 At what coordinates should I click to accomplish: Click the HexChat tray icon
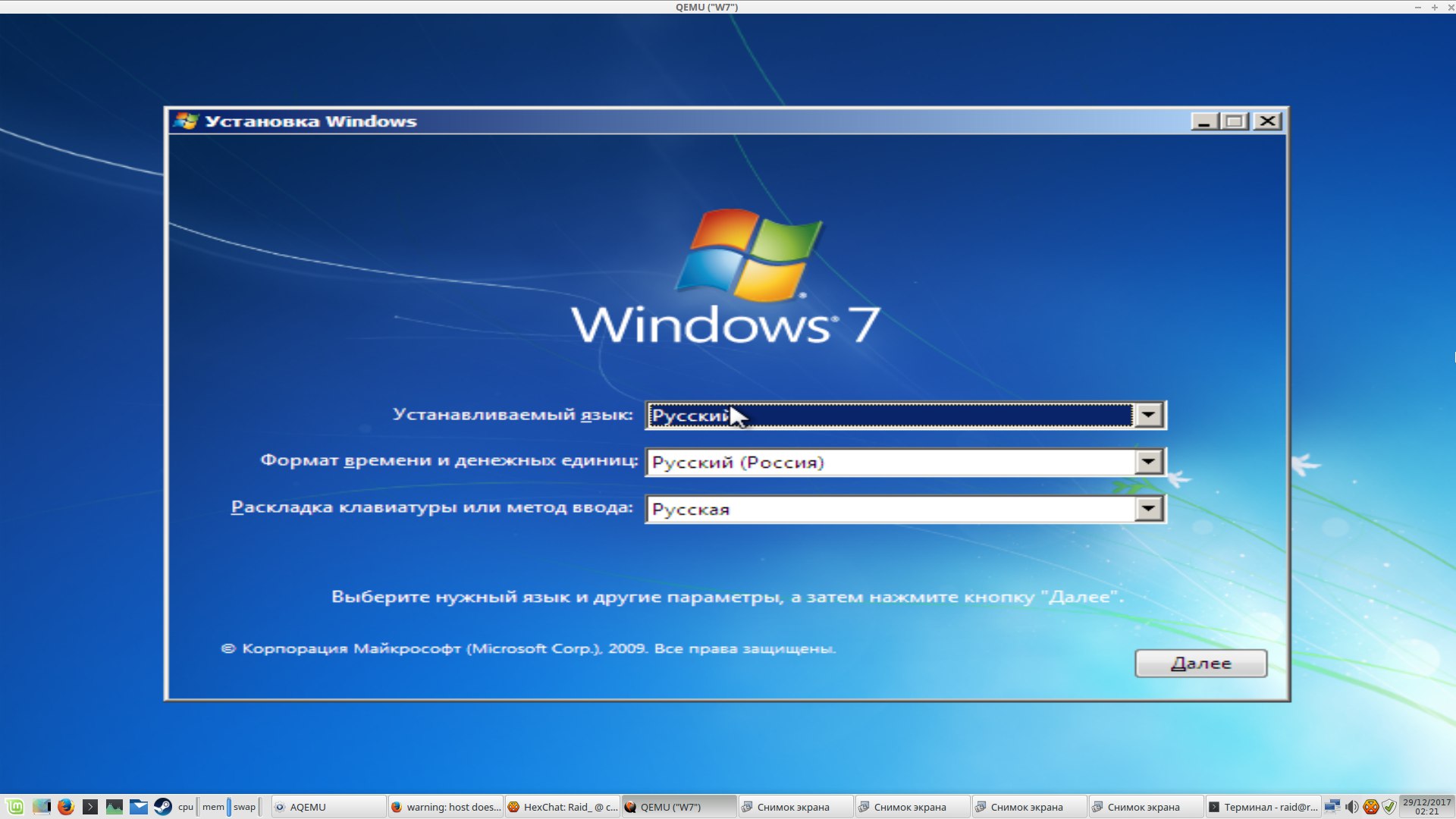[x=1370, y=807]
